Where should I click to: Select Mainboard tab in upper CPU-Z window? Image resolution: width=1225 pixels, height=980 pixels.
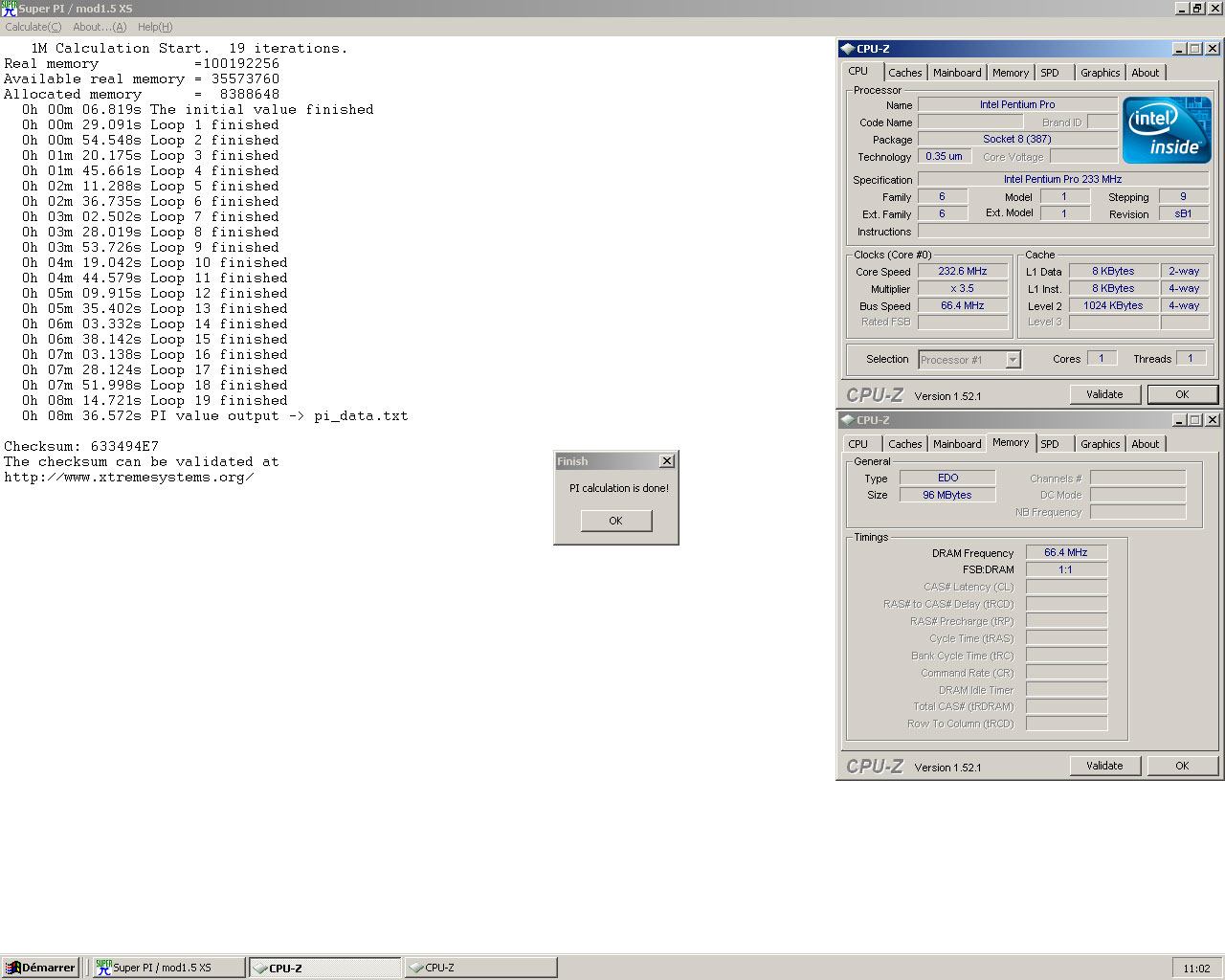click(957, 73)
